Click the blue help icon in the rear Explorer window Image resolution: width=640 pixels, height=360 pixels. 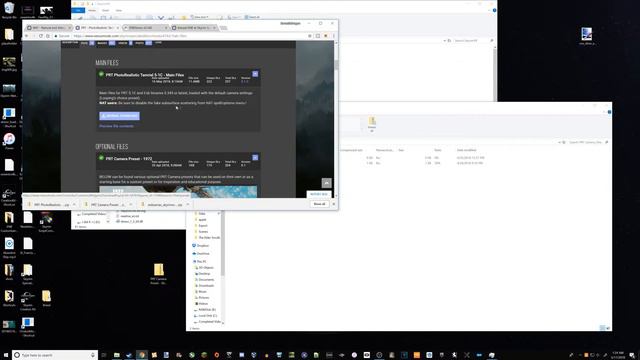pos(494,10)
